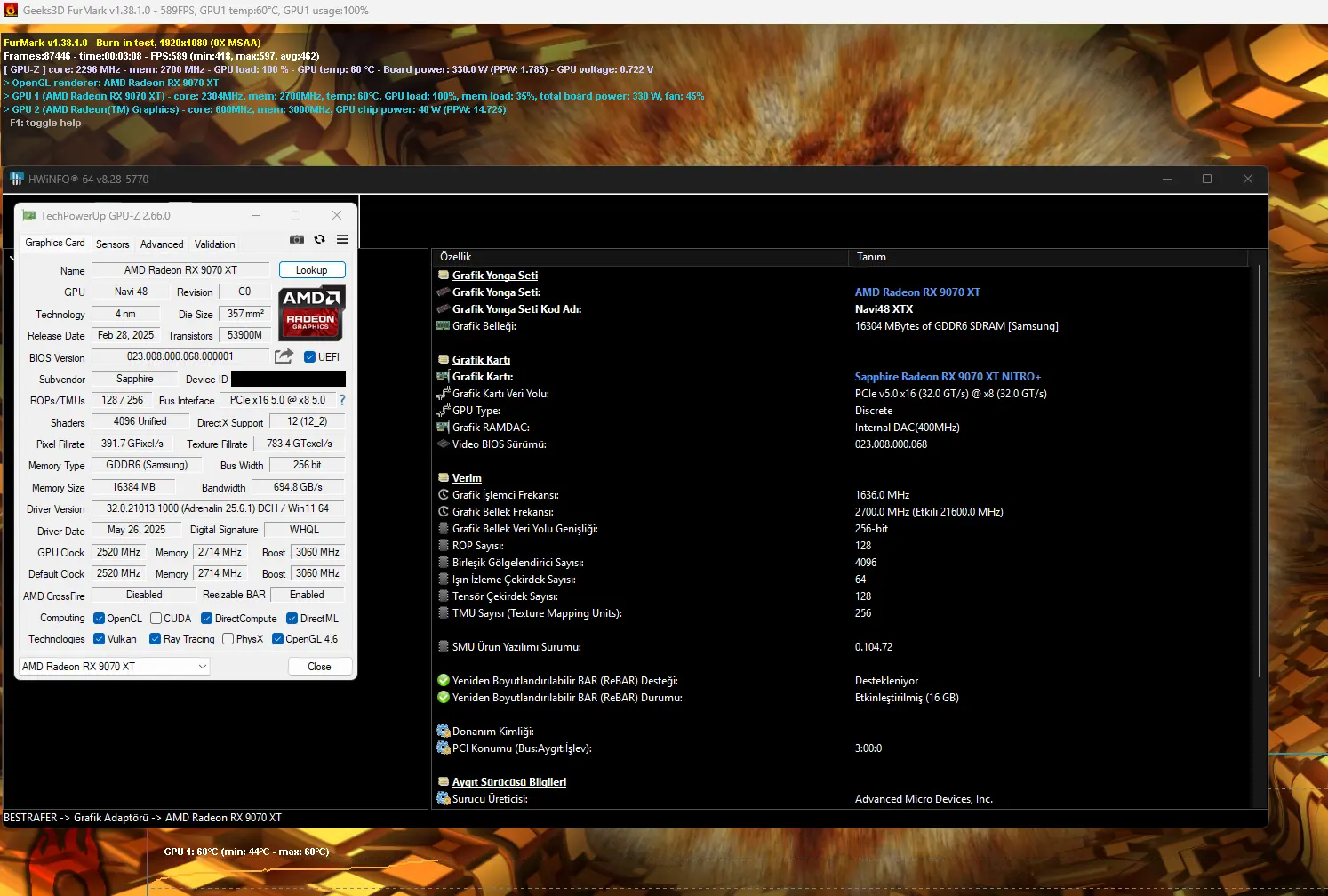The image size is (1328, 896).
Task: Click the Lookup button
Action: point(312,269)
